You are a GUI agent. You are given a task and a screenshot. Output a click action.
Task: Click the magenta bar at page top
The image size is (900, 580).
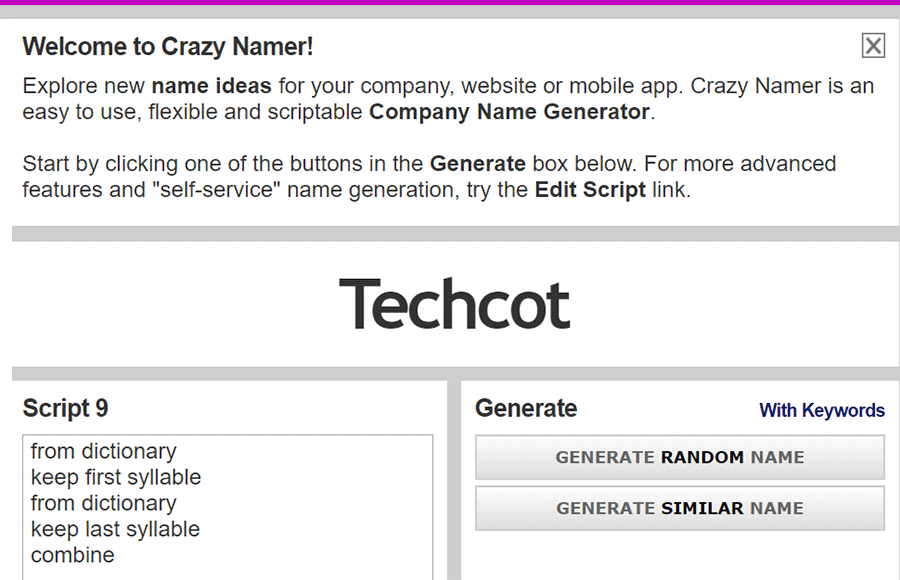450,2
